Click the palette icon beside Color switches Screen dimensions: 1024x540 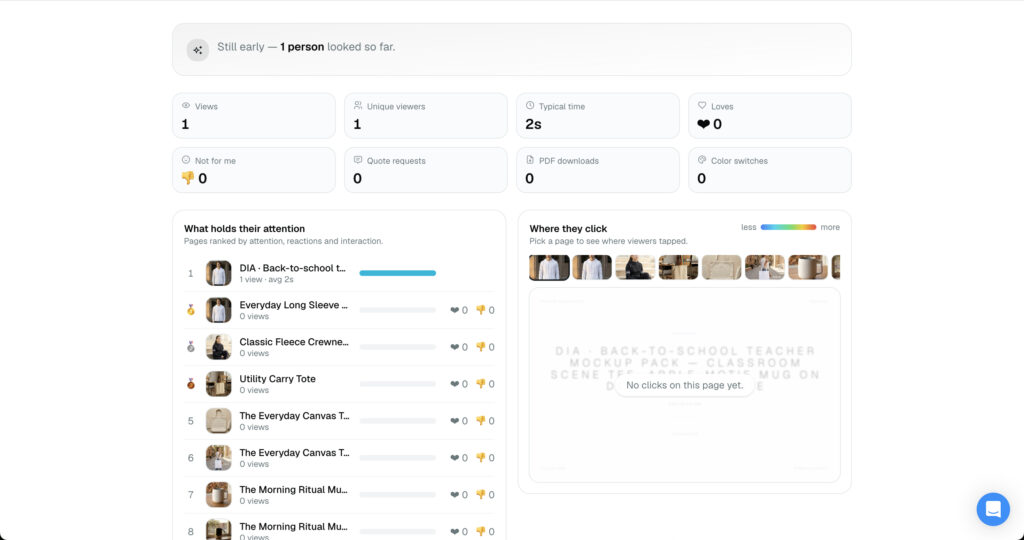click(x=702, y=160)
